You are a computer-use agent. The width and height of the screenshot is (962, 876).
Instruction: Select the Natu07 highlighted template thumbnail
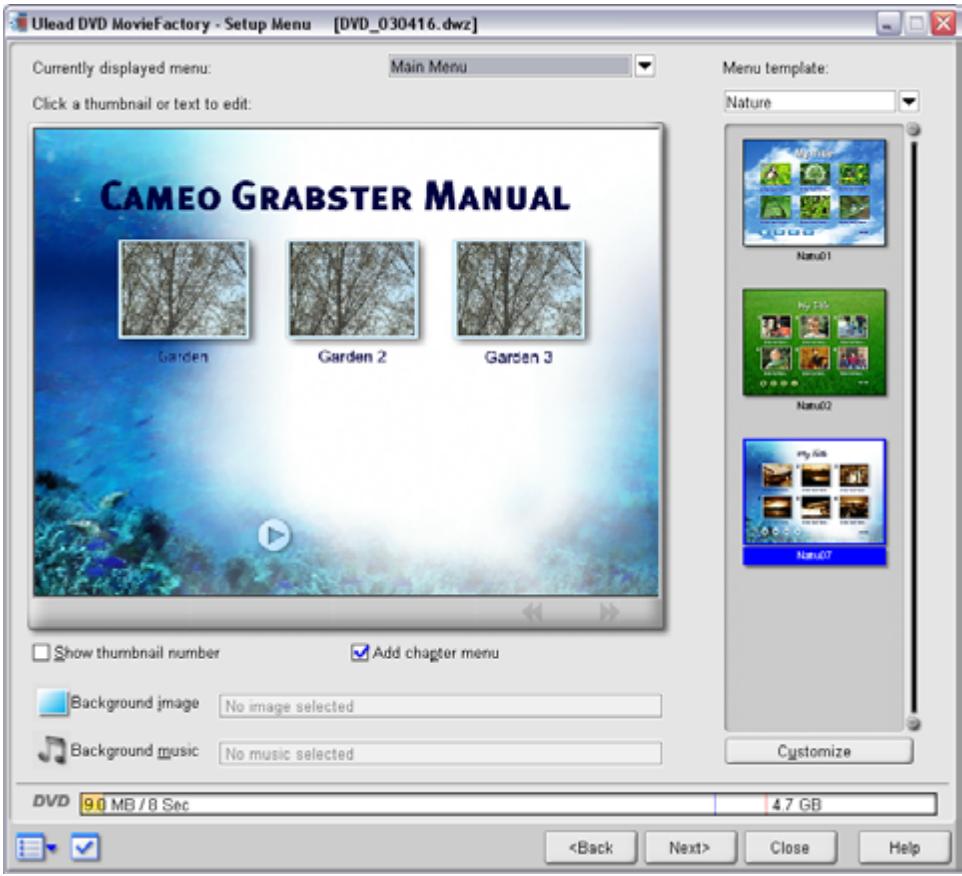tap(814, 492)
